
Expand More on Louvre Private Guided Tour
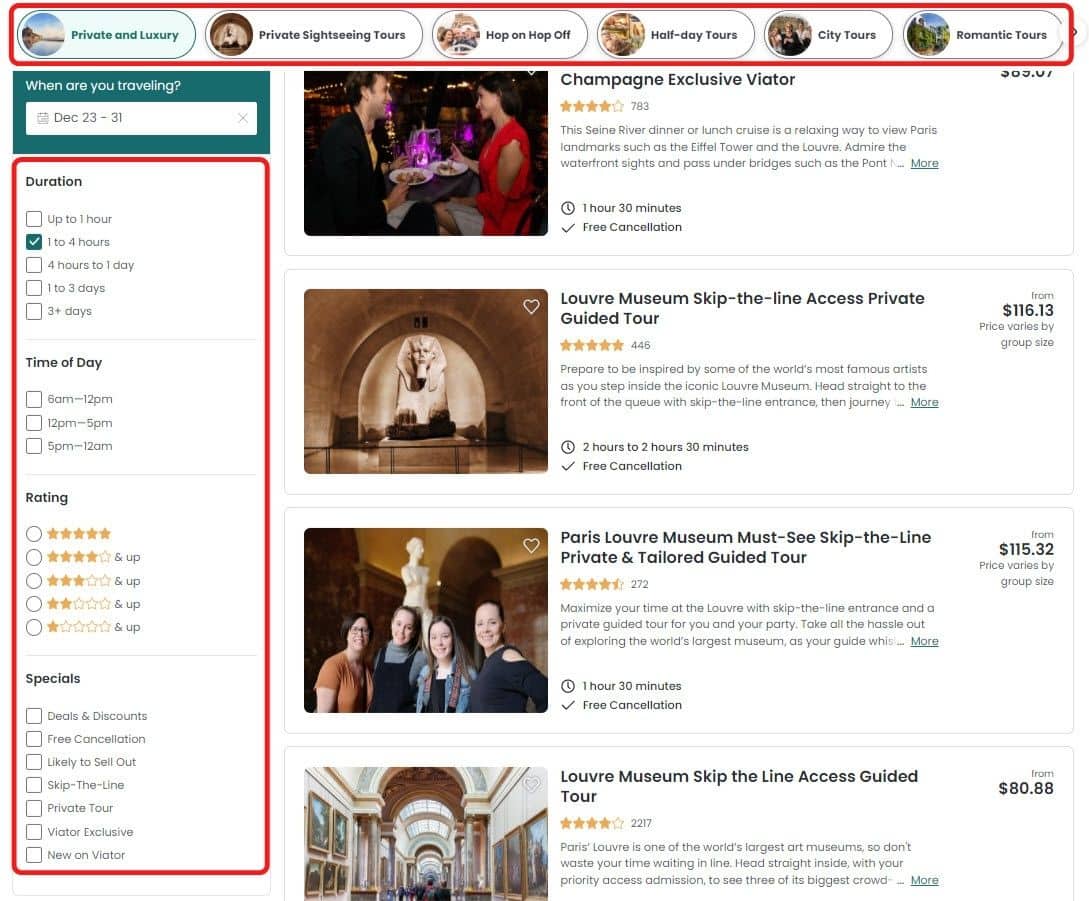coord(924,402)
